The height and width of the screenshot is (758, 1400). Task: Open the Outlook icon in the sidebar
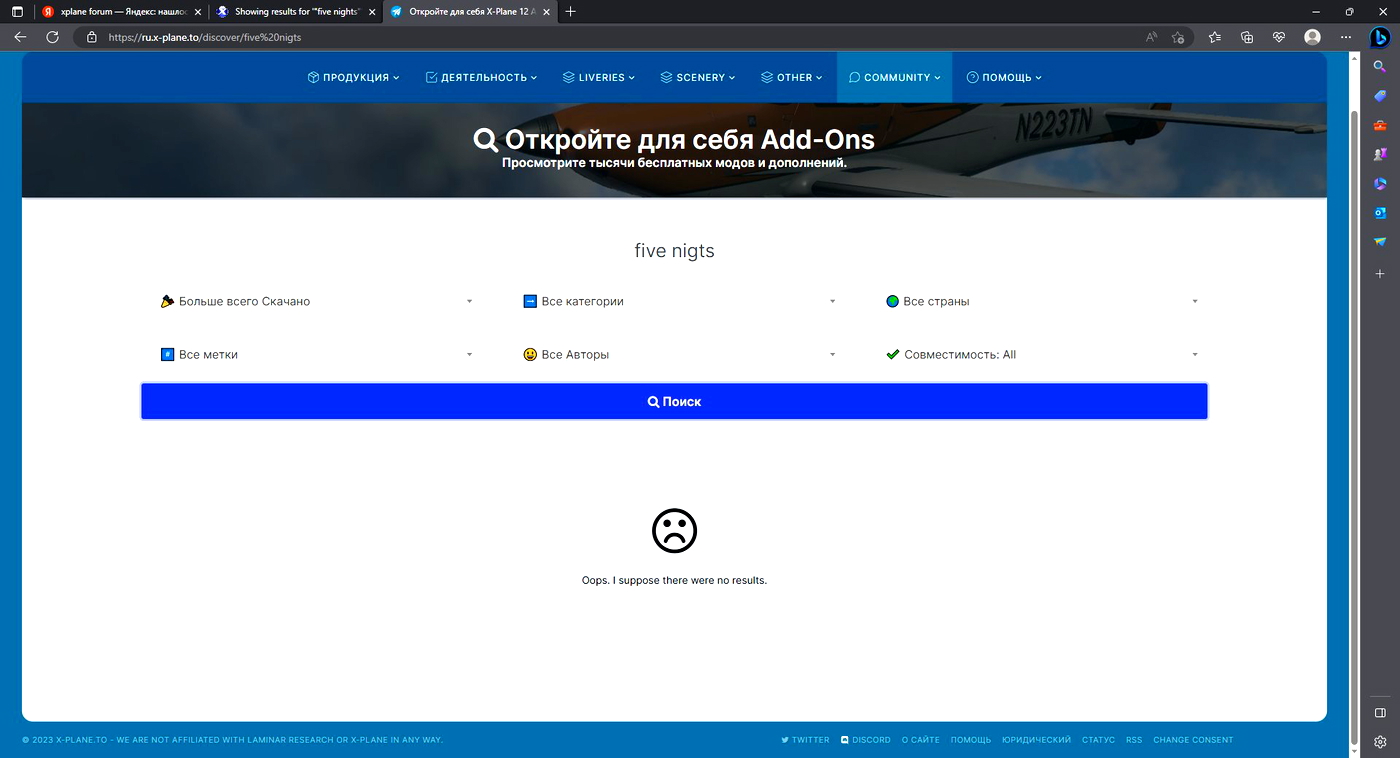tap(1380, 213)
